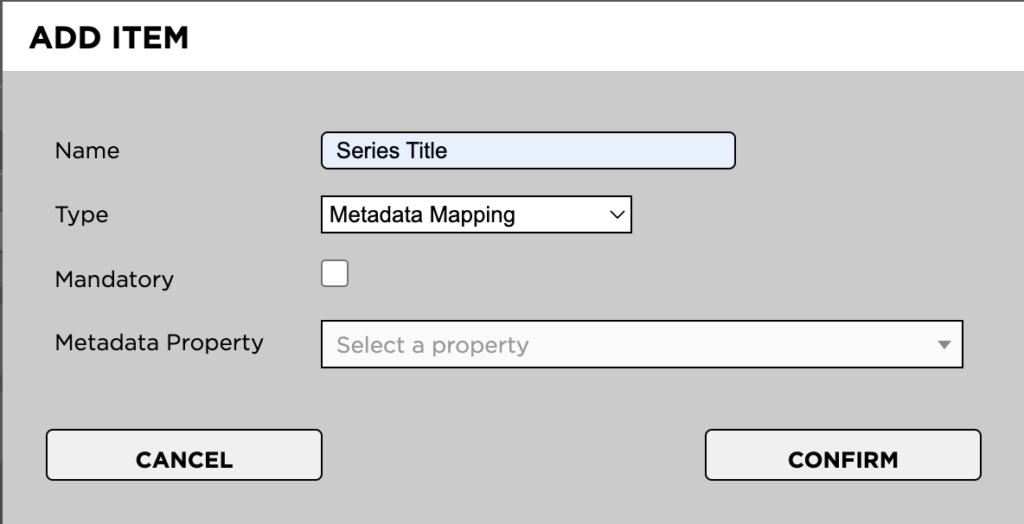Screen dimensions: 1024x524
Task: Click the 'Series Title' text in Name field
Action: tap(391, 151)
